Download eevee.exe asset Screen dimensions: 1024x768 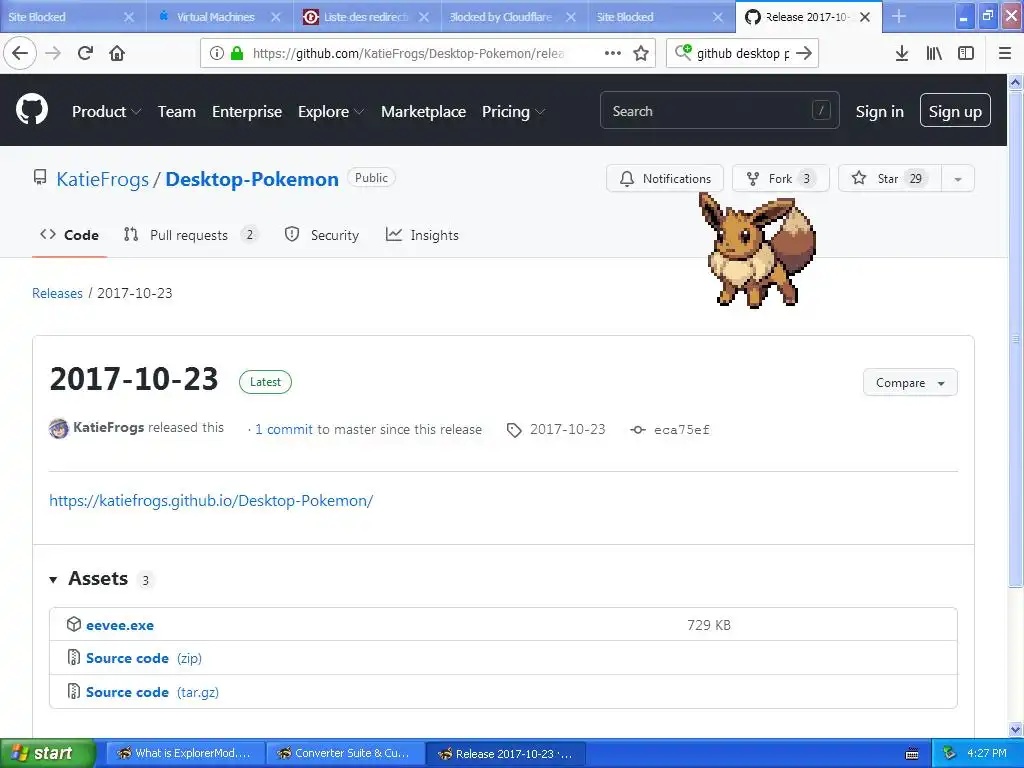pos(120,625)
